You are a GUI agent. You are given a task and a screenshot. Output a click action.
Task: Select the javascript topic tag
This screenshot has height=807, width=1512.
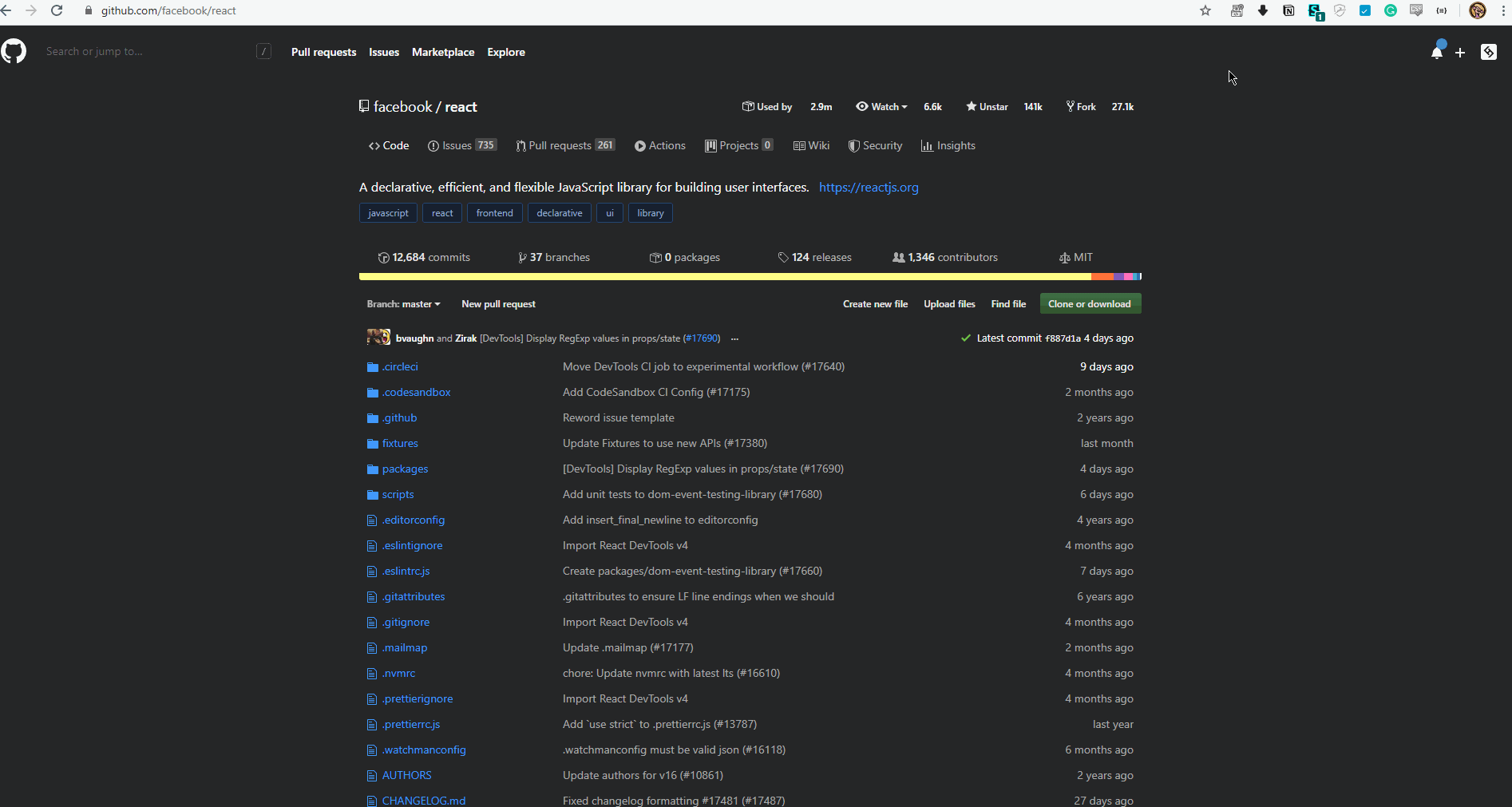[388, 213]
